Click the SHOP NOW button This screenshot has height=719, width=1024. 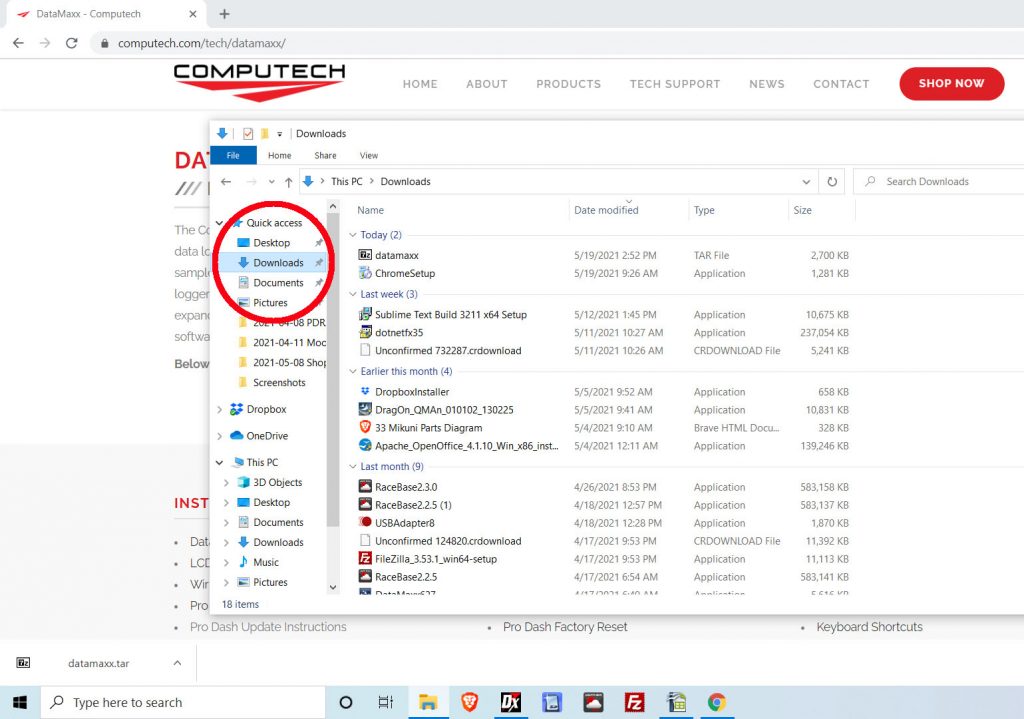coord(952,84)
